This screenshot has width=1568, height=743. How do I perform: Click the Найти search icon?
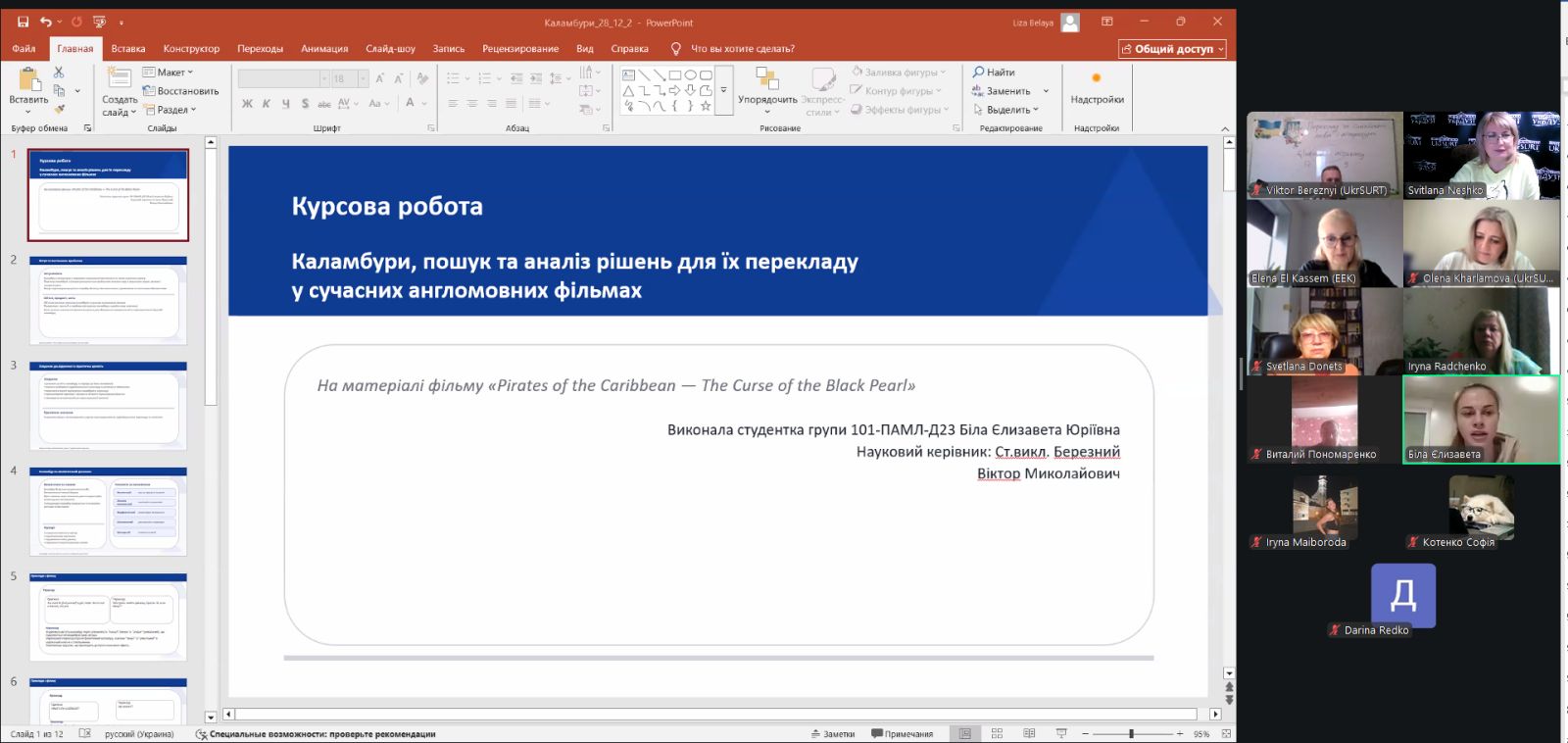pyautogui.click(x=978, y=73)
